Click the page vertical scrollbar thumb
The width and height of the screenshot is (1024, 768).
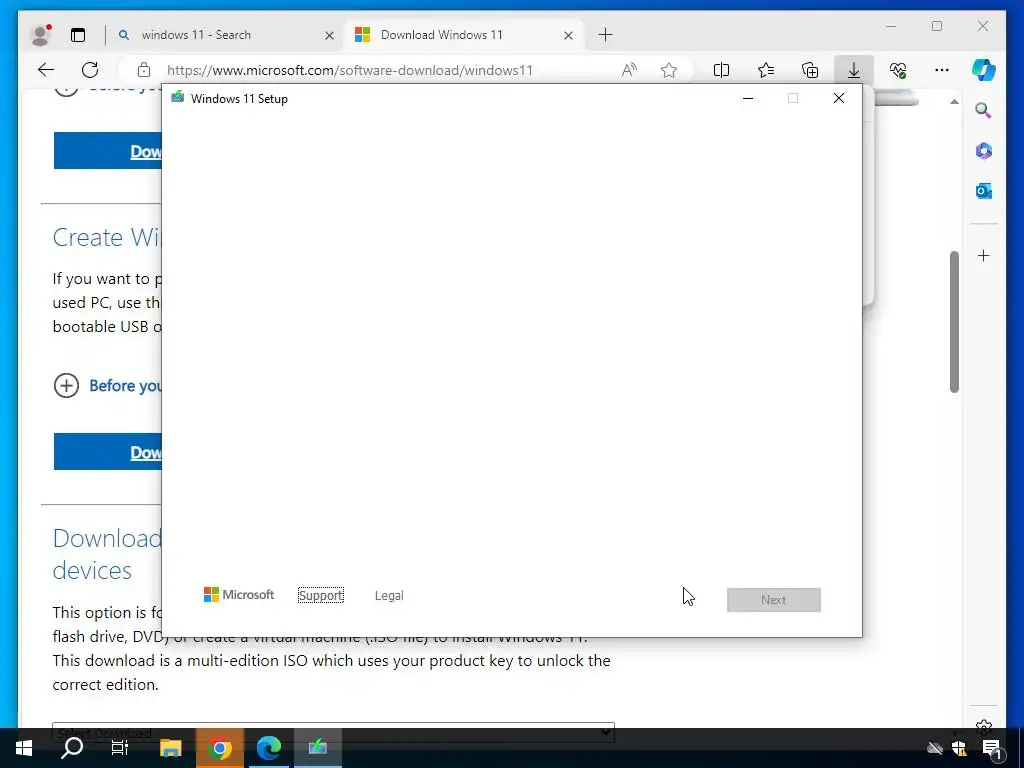tap(954, 322)
